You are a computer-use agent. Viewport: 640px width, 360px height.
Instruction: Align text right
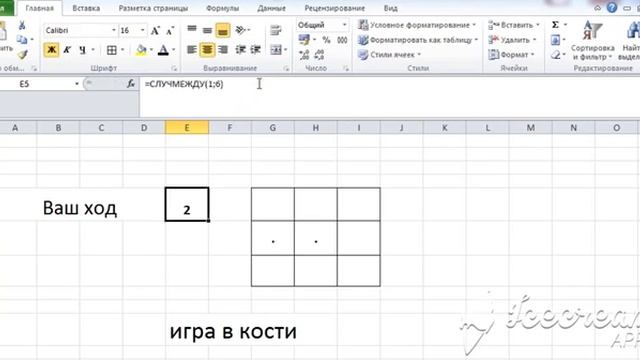[223, 50]
